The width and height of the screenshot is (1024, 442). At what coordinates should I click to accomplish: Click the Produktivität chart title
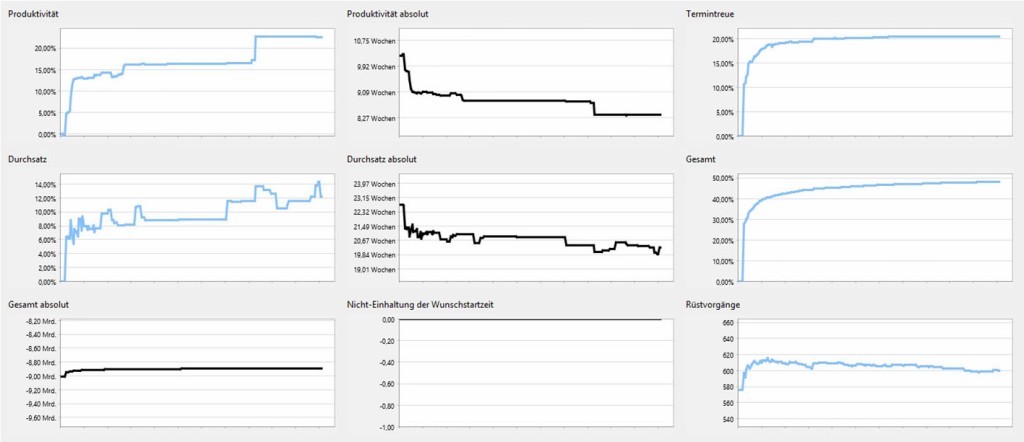(x=32, y=14)
